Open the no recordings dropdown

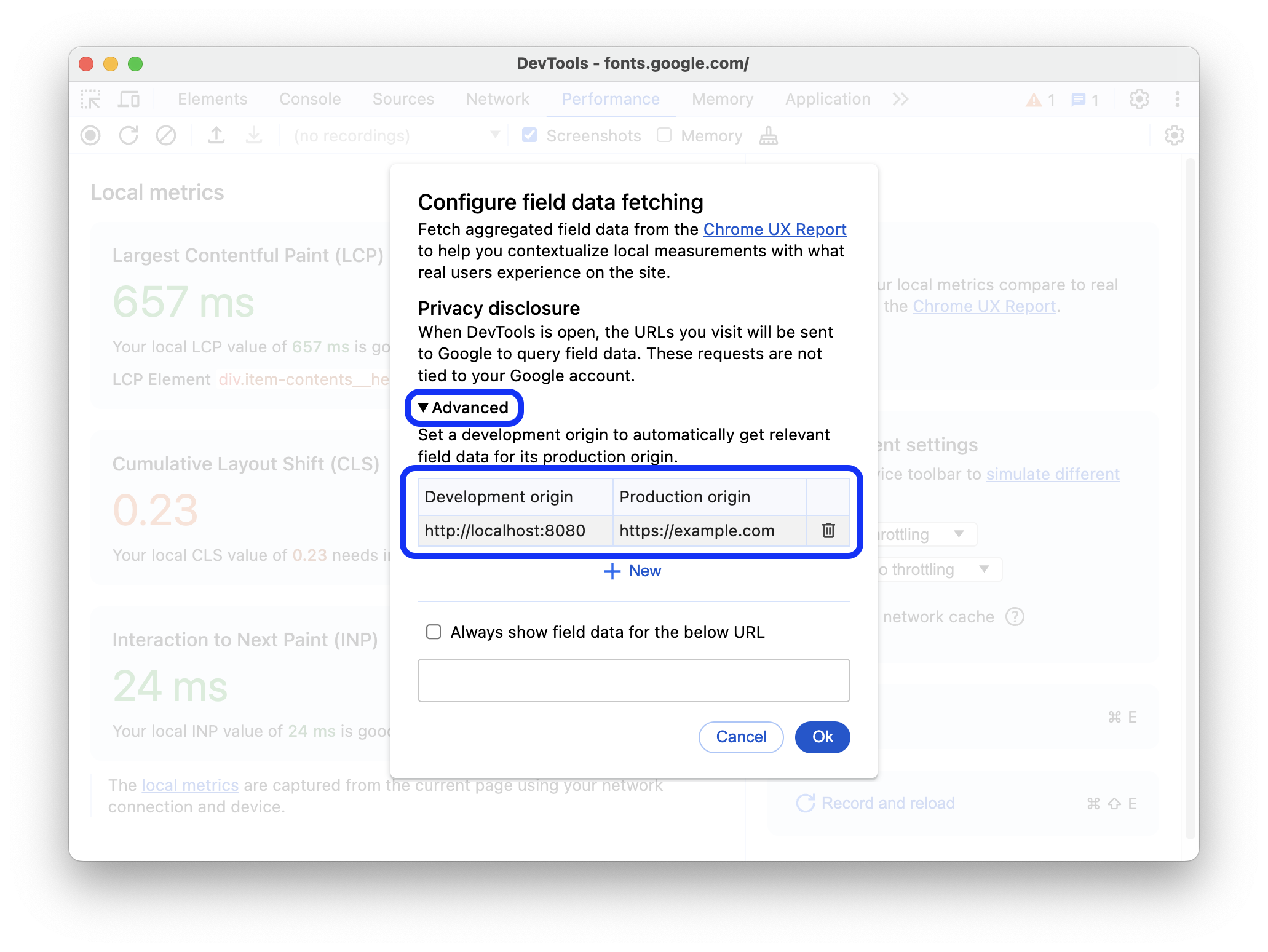(x=497, y=136)
